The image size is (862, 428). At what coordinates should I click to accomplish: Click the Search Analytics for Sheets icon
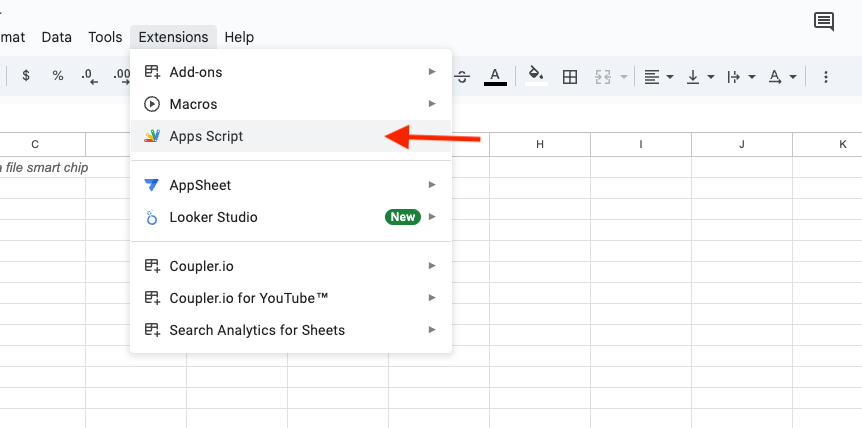[x=152, y=330]
